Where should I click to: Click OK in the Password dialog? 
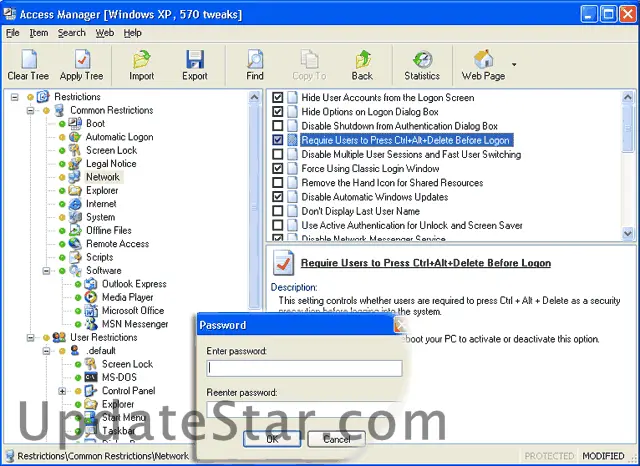272,439
